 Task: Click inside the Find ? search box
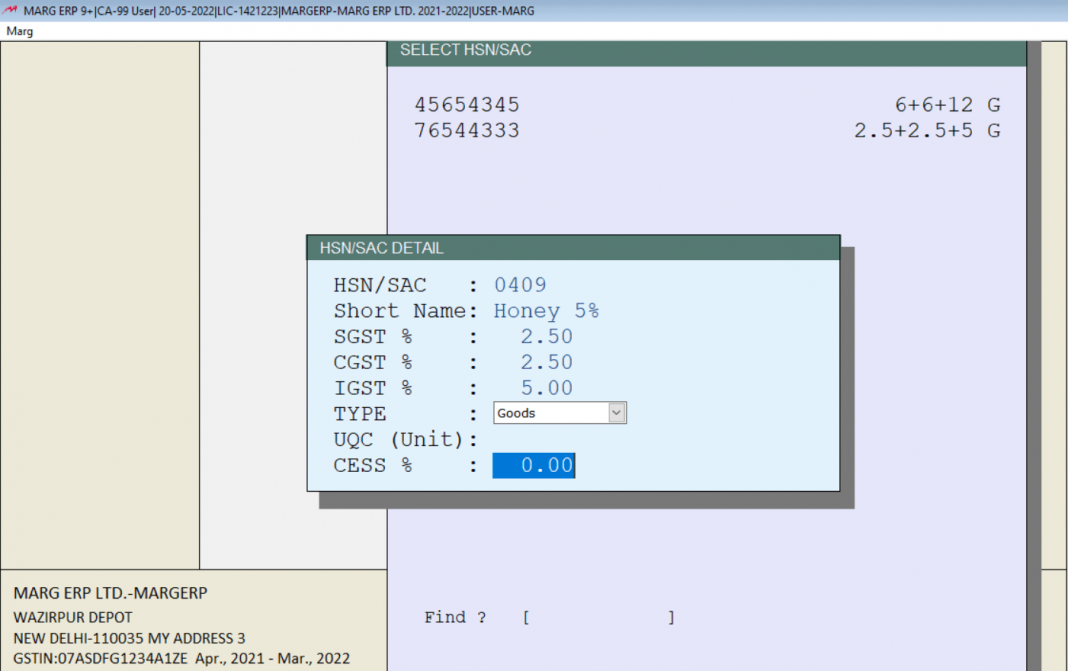(x=596, y=617)
